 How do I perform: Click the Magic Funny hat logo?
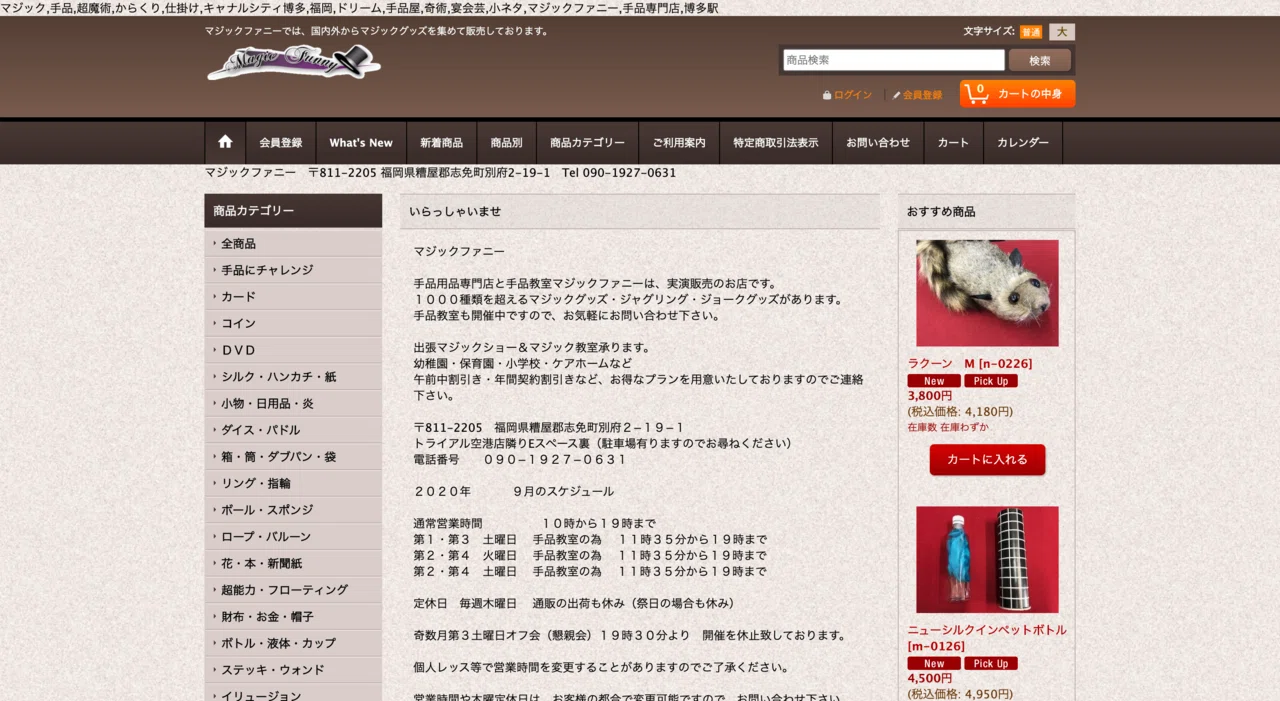tap(293, 63)
